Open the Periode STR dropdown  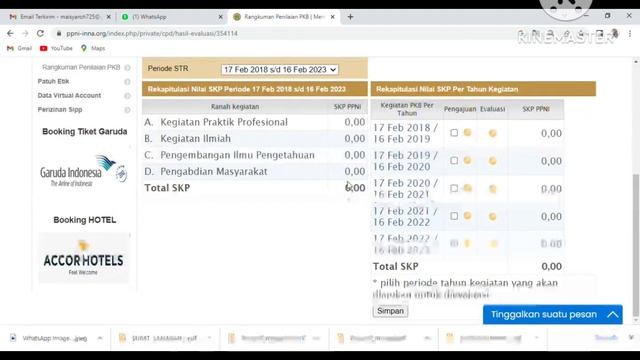pyautogui.click(x=280, y=70)
